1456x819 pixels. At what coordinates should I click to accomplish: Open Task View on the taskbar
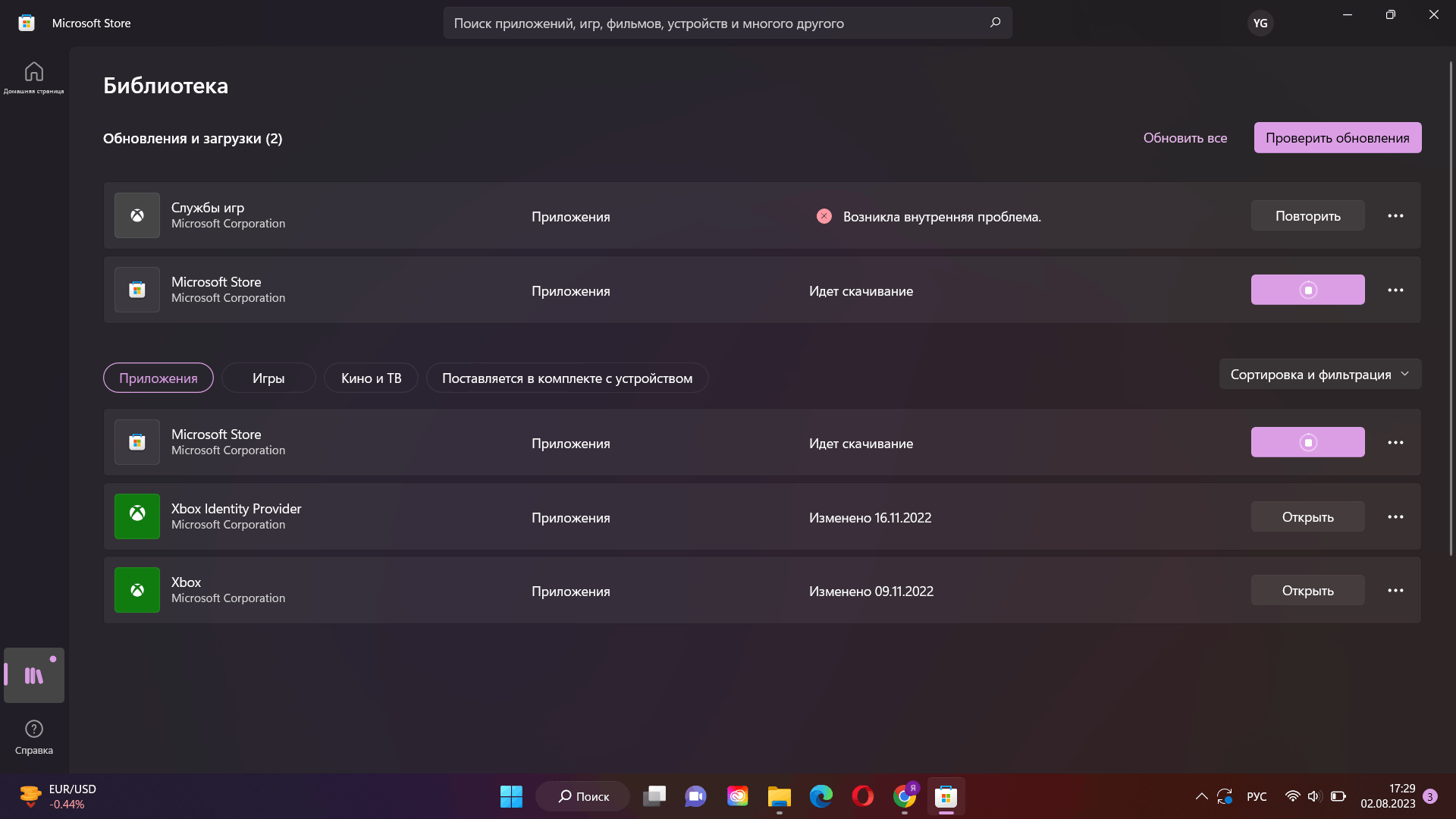[654, 796]
